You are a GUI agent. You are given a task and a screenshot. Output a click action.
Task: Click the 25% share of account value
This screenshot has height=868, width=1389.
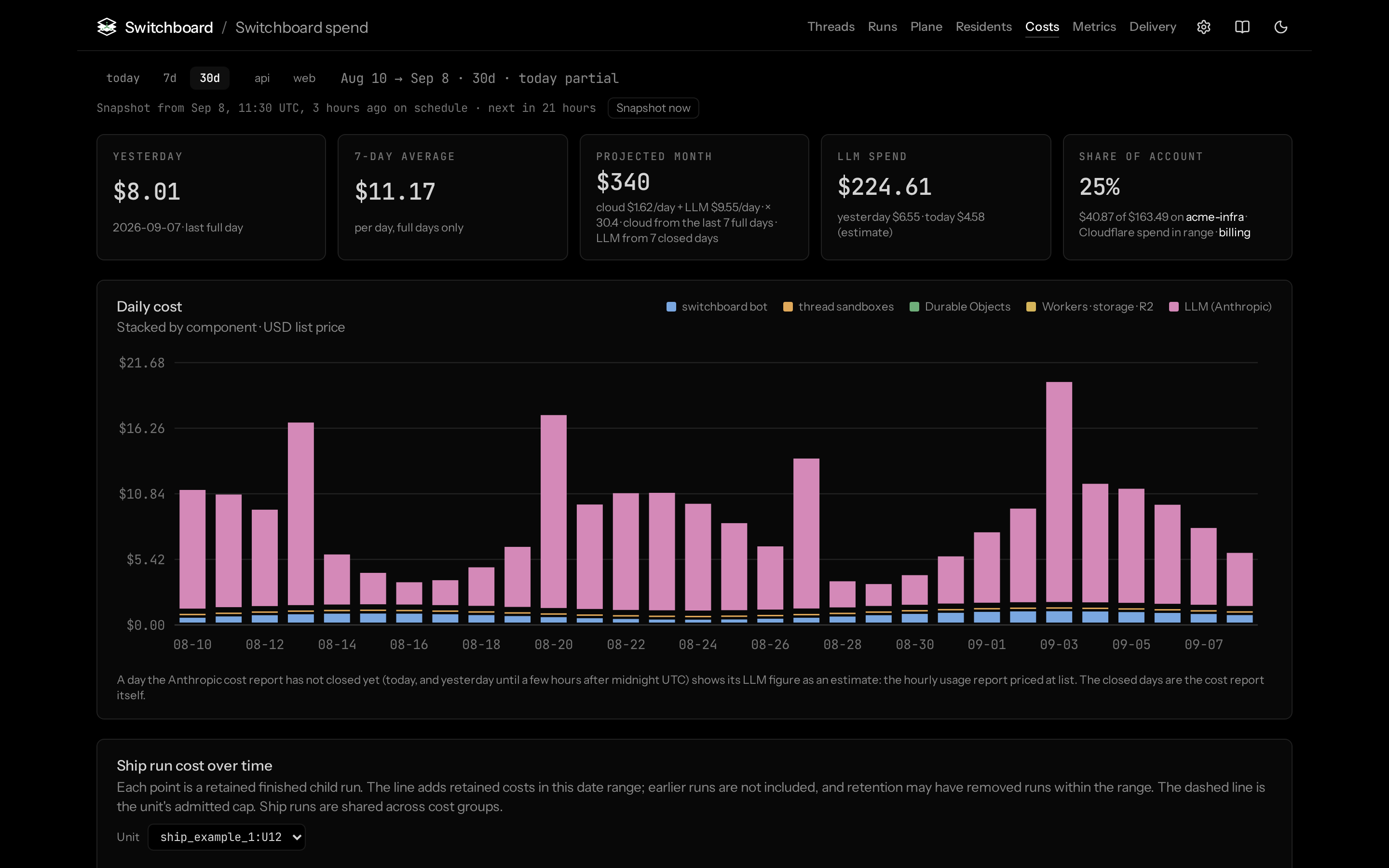1099,187
